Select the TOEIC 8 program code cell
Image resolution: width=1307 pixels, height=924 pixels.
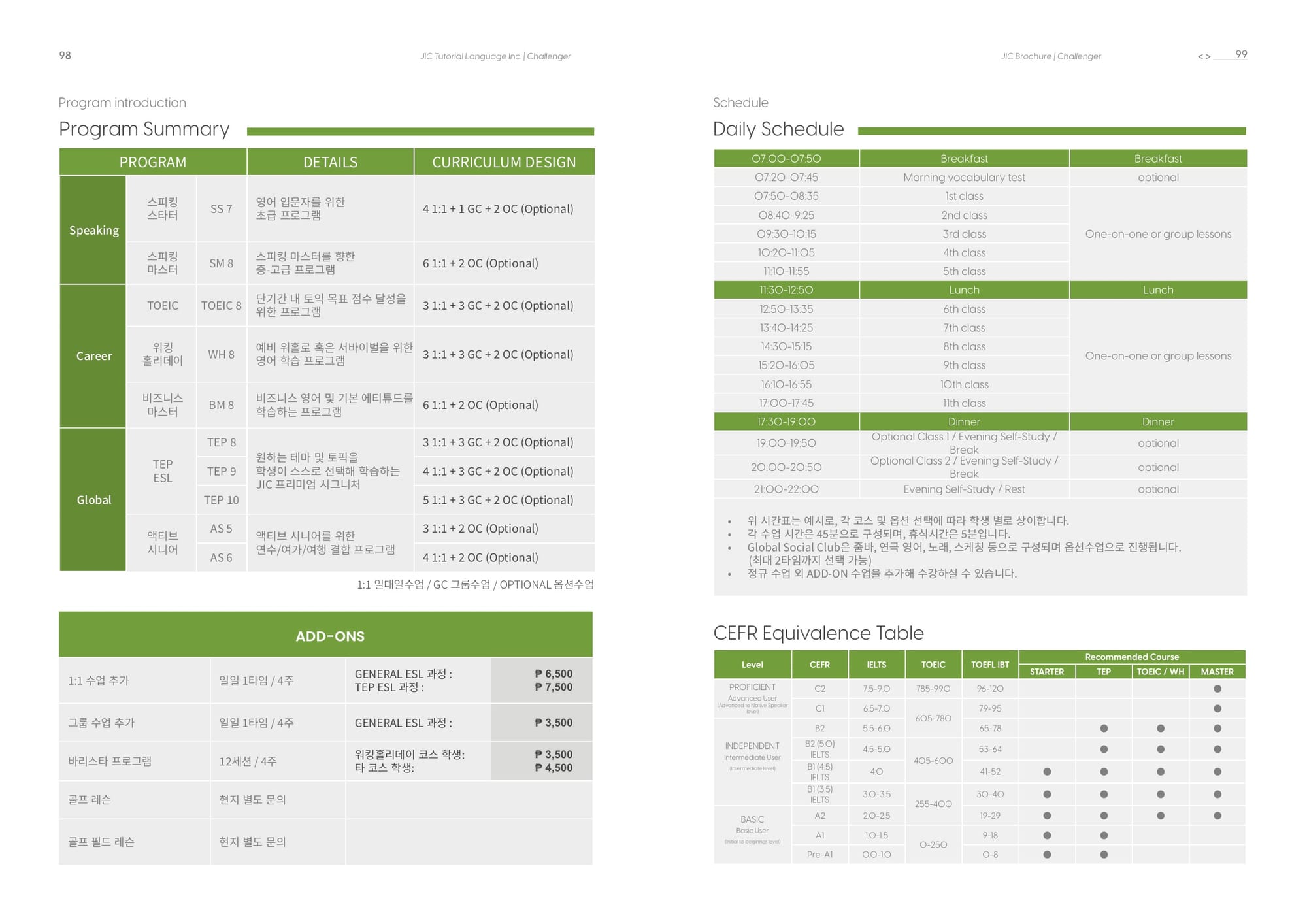(x=221, y=306)
